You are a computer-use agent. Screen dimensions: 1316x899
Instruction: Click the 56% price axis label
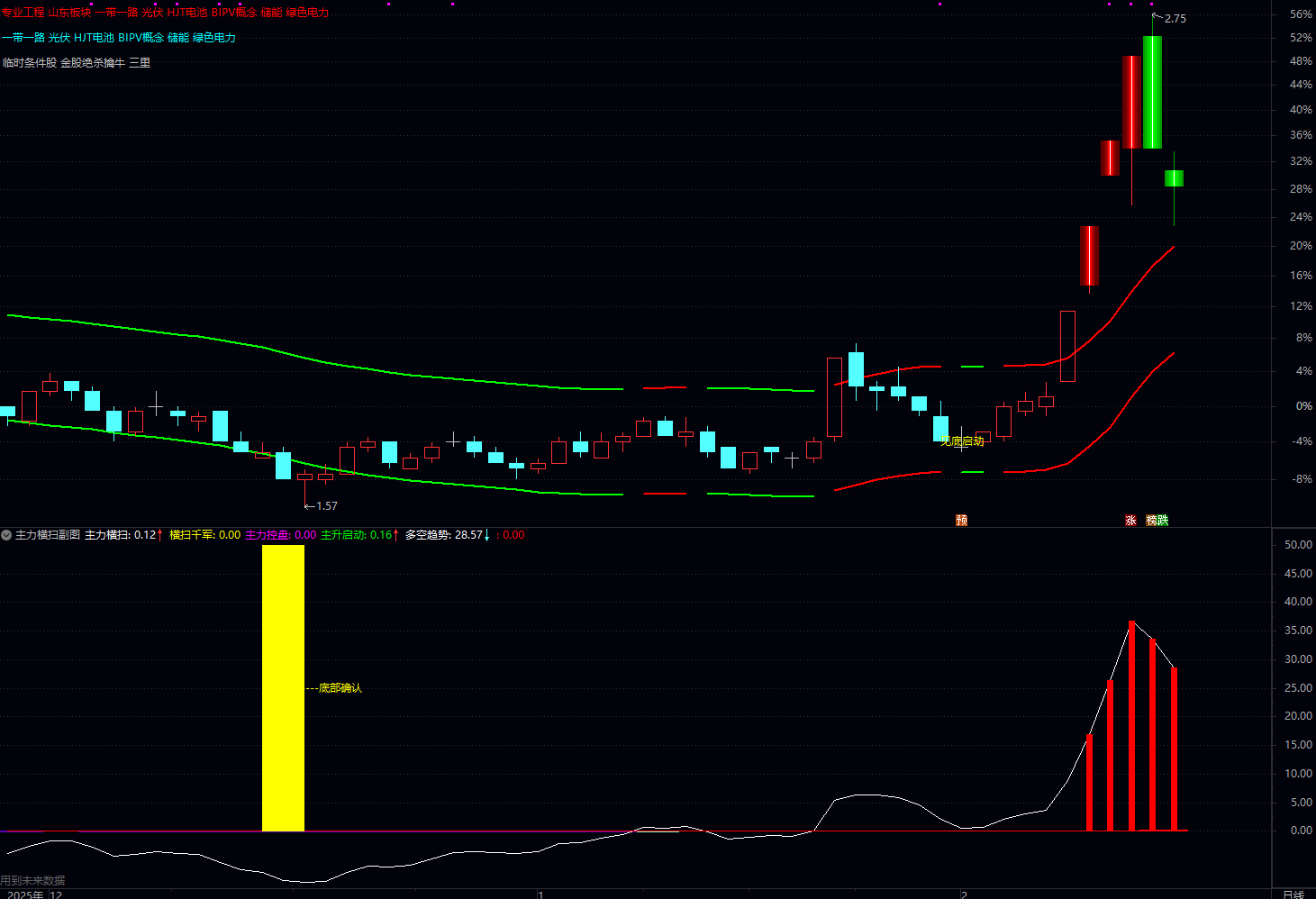coord(1301,14)
